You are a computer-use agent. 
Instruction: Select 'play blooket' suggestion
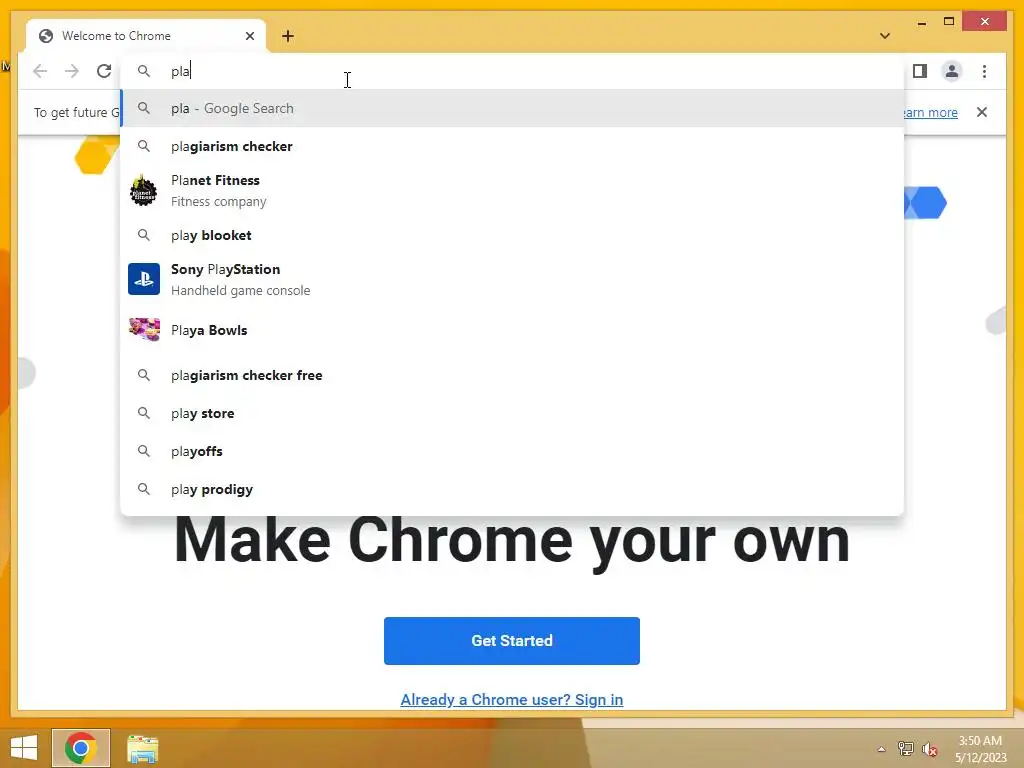(513, 235)
